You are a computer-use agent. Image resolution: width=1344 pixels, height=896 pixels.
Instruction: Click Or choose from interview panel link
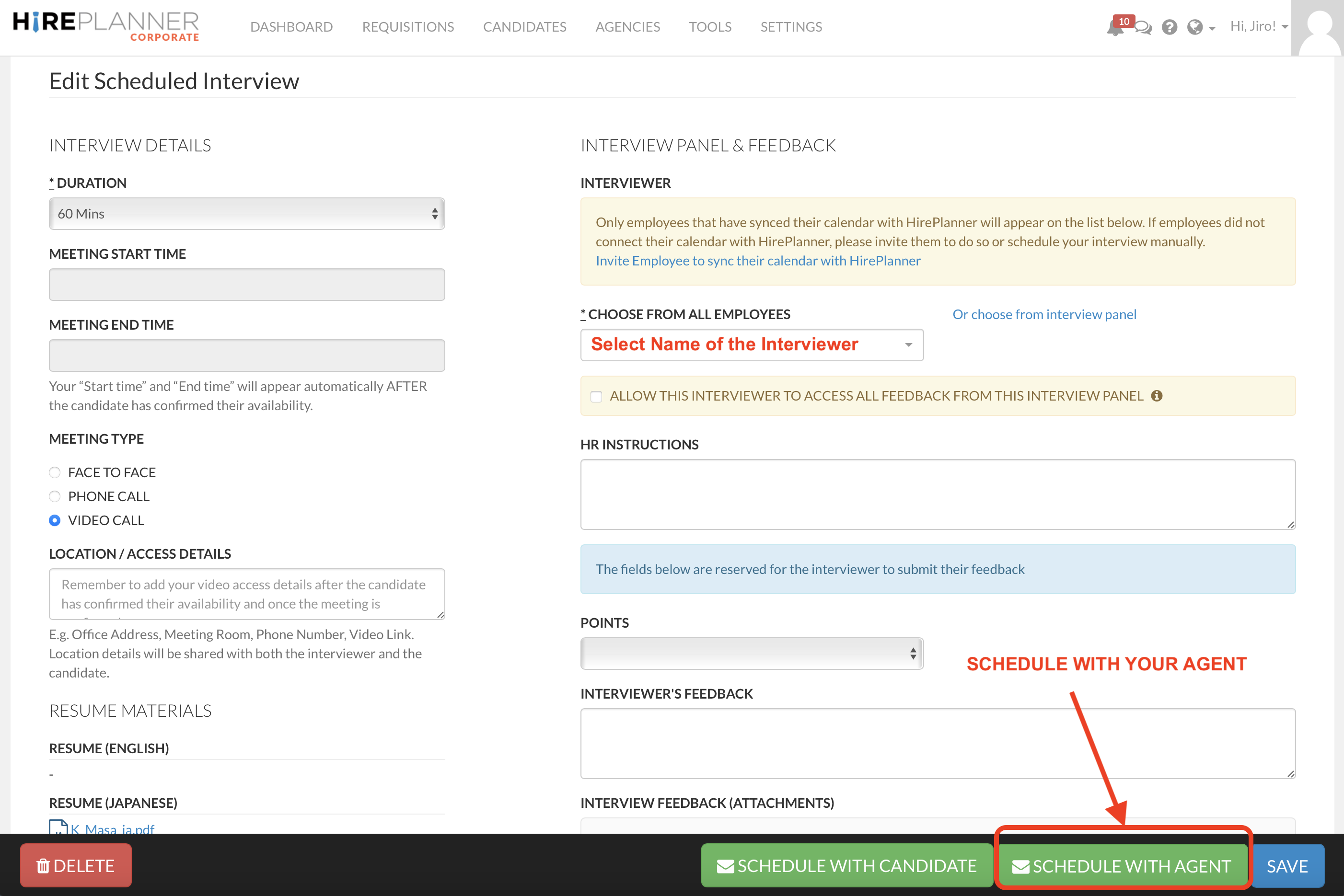coord(1044,314)
